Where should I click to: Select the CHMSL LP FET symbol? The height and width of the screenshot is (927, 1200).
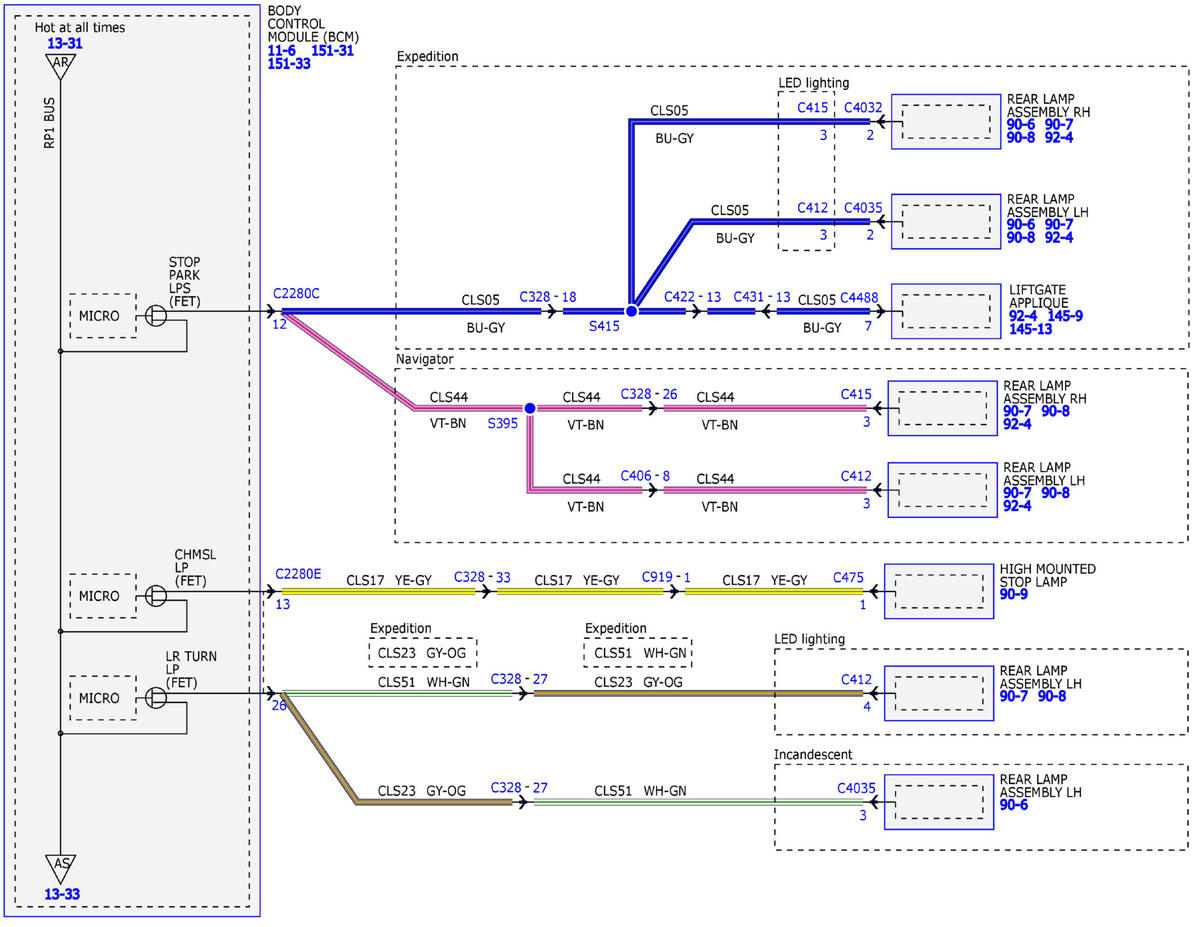click(x=156, y=595)
